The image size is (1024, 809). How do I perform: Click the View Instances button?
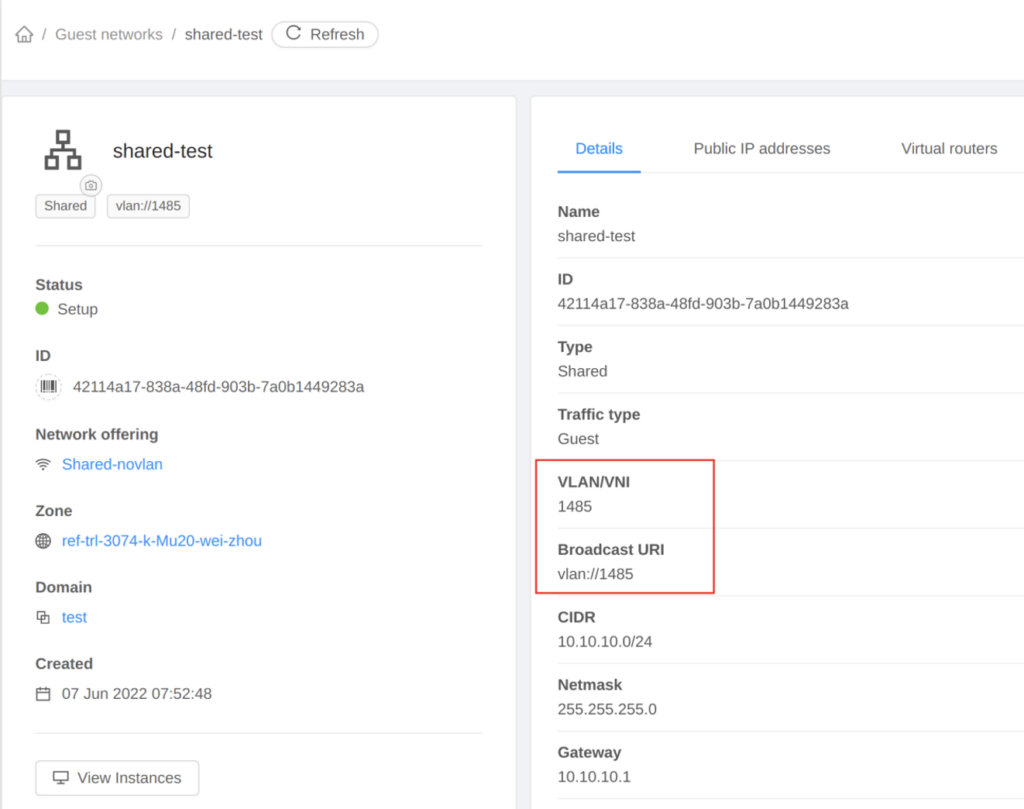116,777
